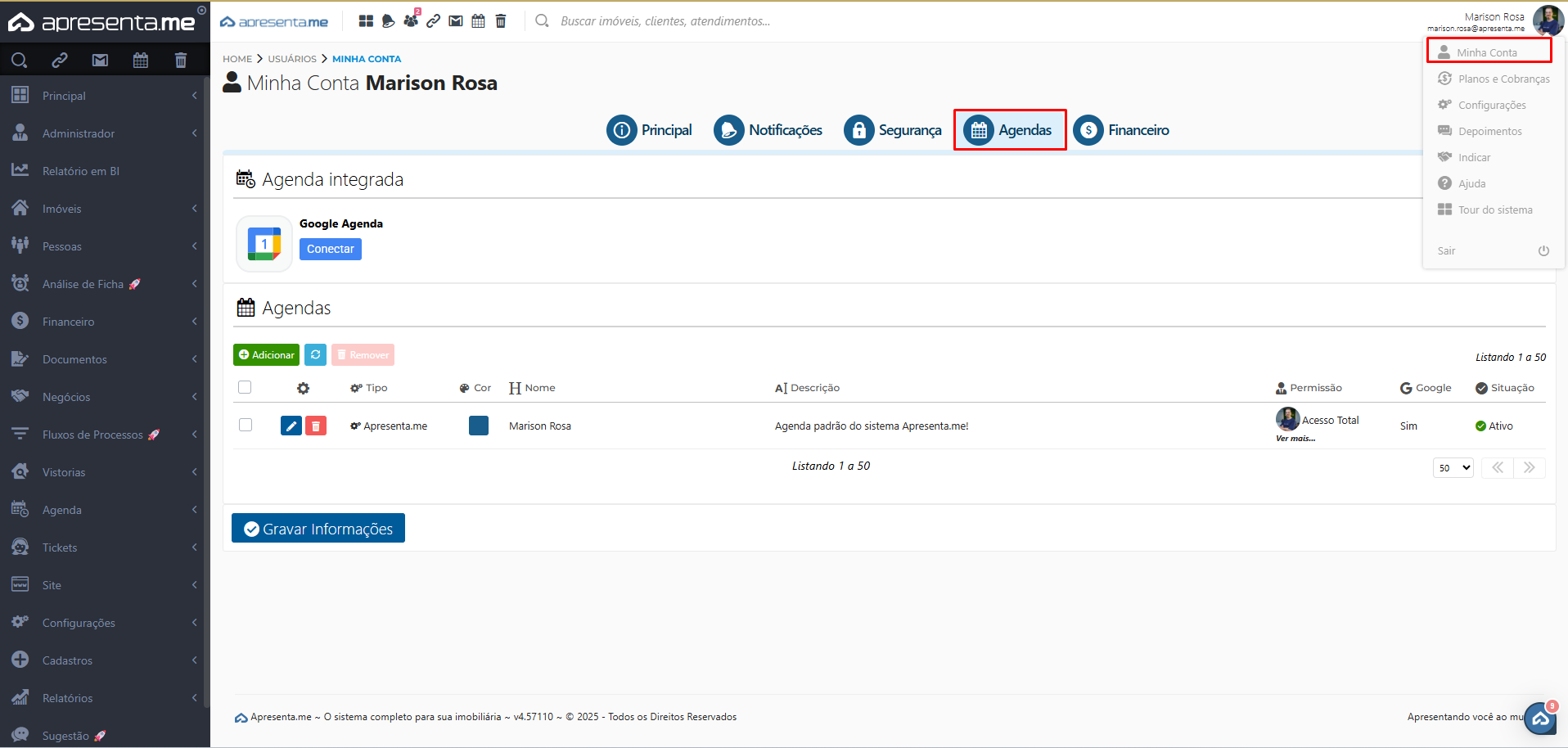
Task: Open the 50 rows-per-page dropdown
Action: pos(1453,468)
